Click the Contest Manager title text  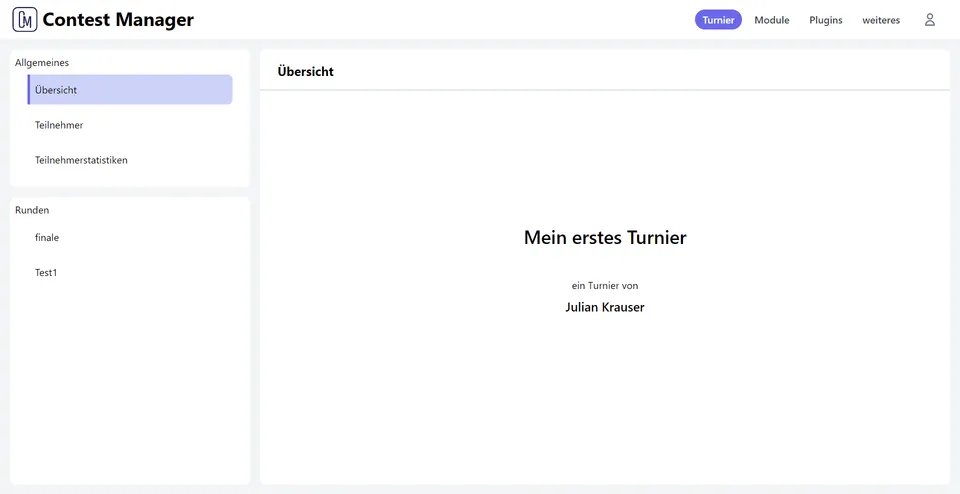118,20
